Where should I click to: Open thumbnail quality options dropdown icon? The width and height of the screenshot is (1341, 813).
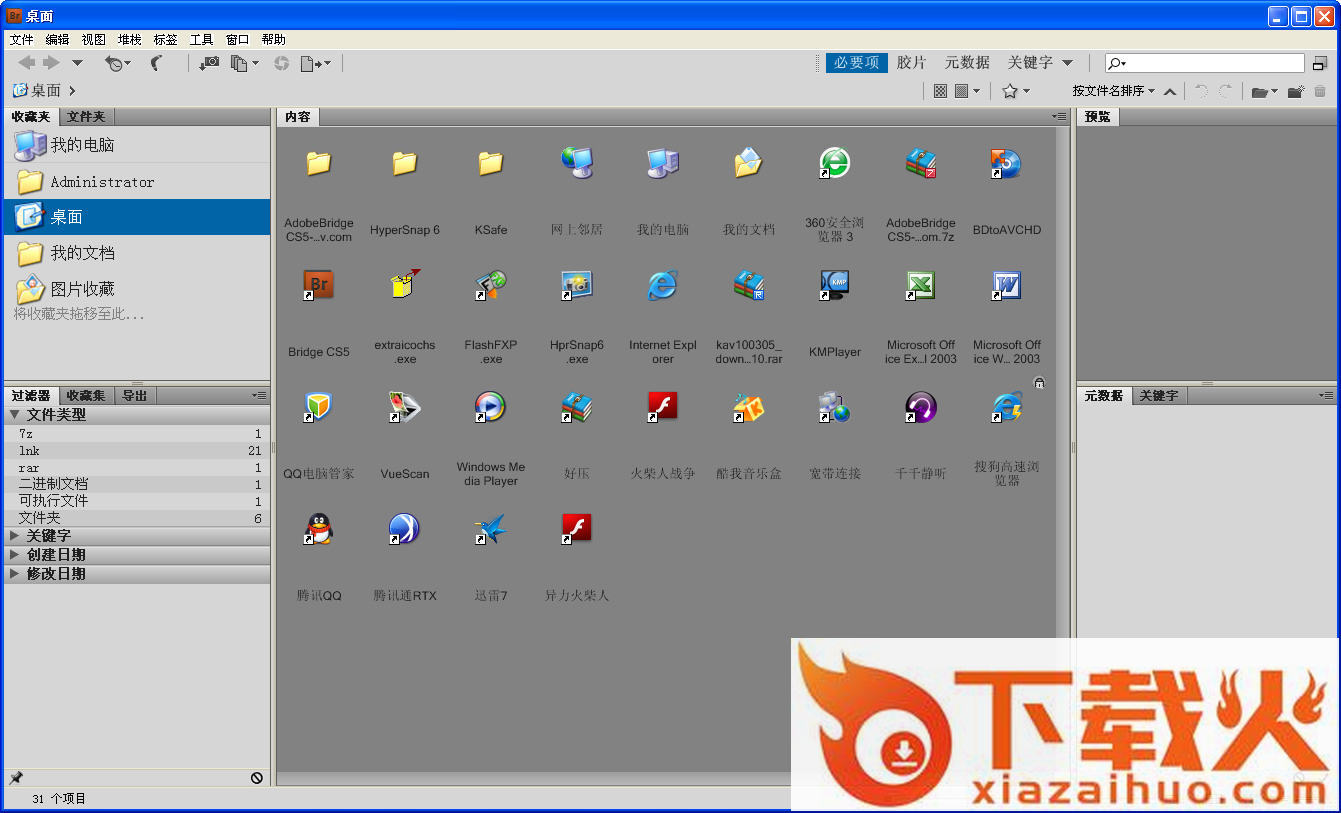(967, 91)
